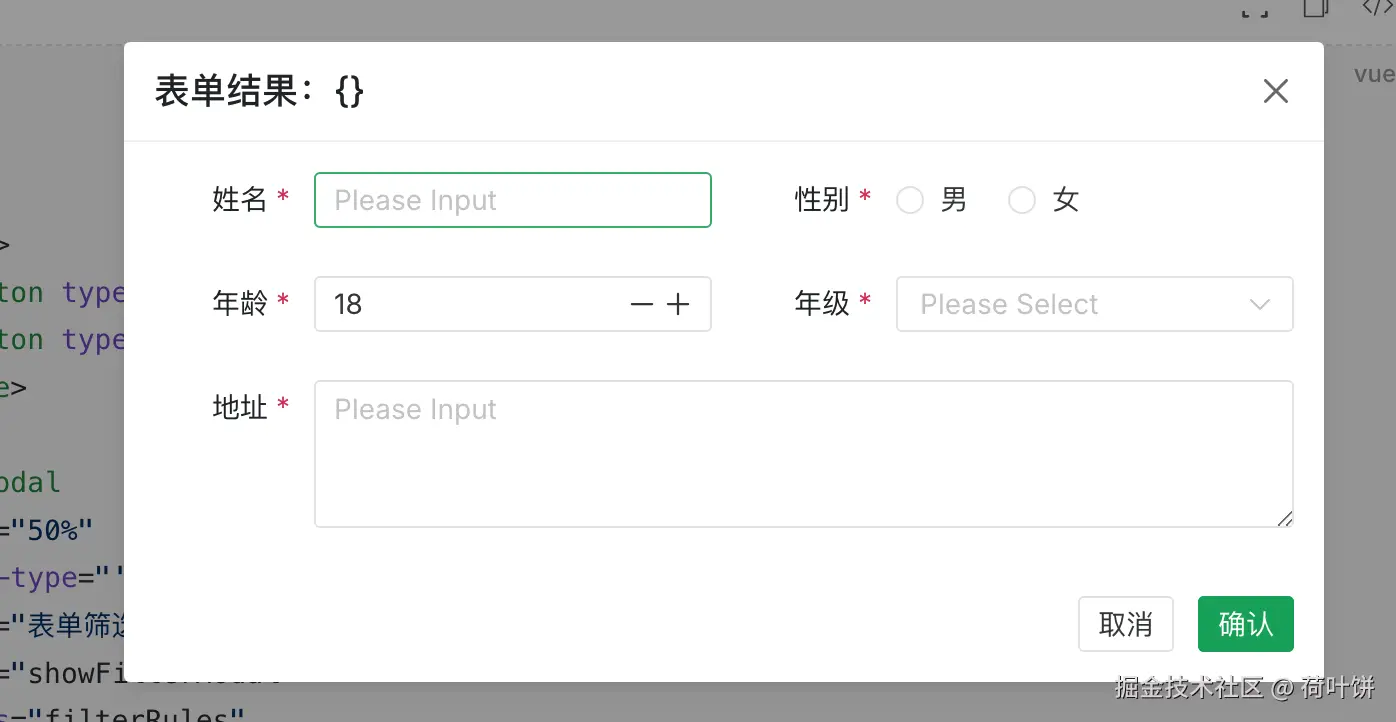Click the 地址 textarea resize handle
The width and height of the screenshot is (1396, 722).
tap(1284, 518)
